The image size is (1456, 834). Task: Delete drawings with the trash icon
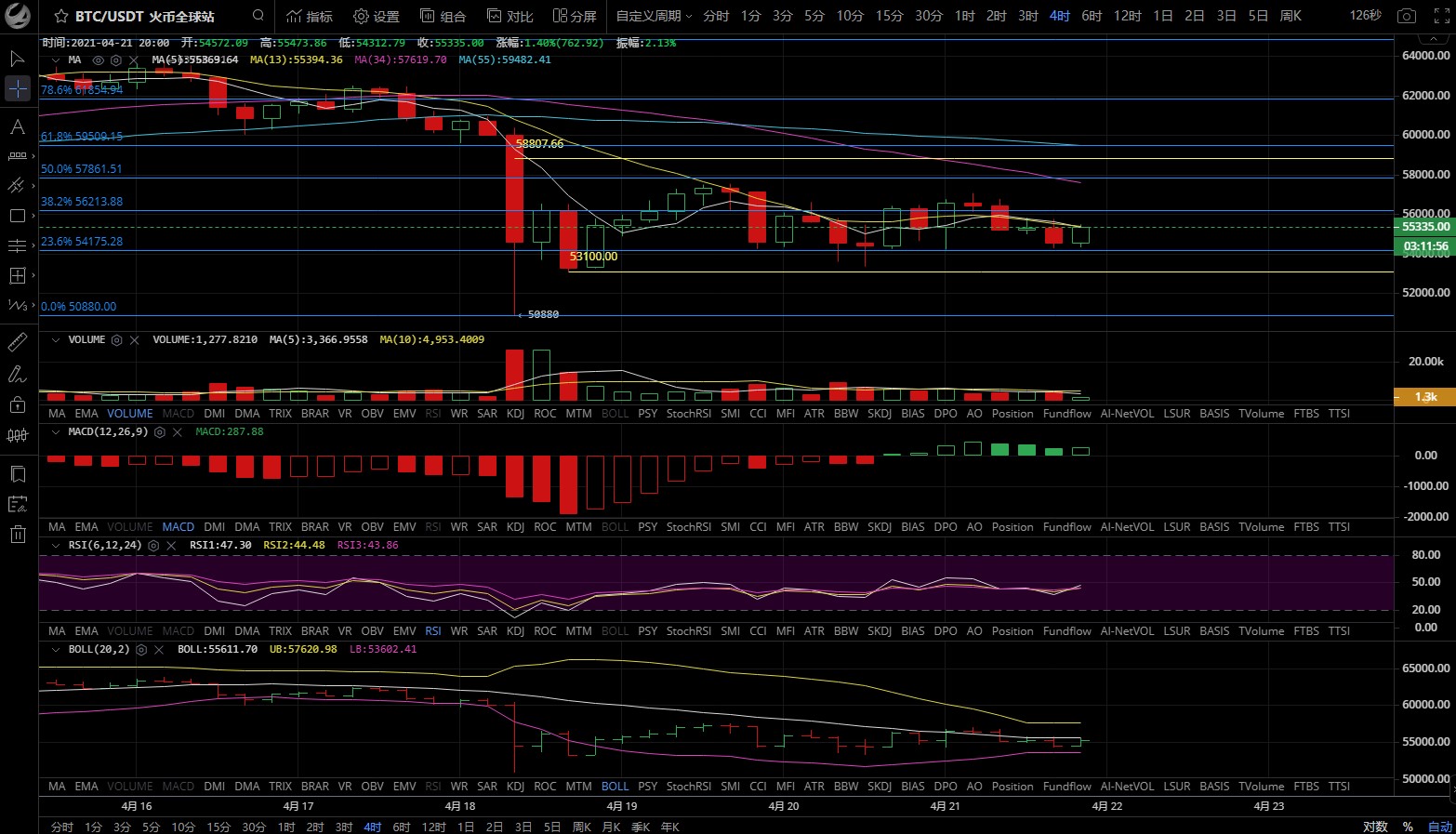18,534
